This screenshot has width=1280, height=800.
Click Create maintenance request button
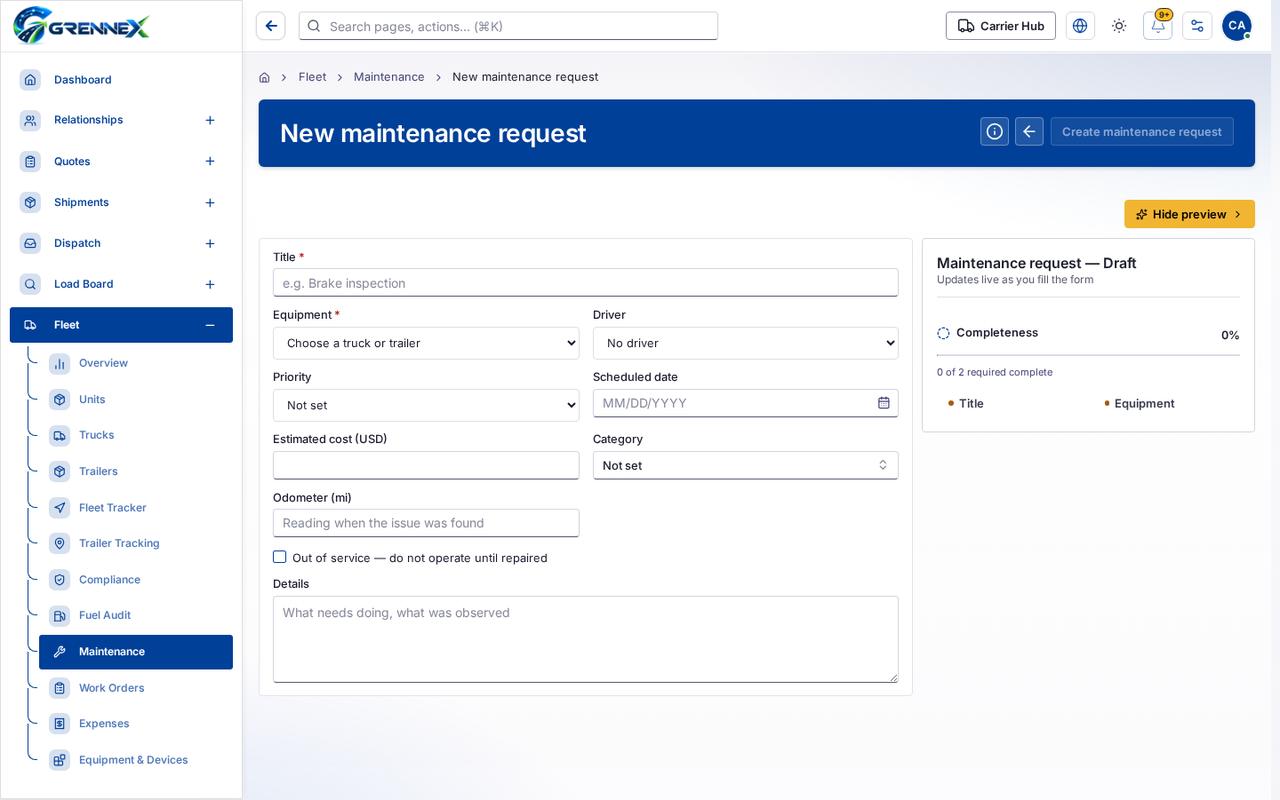click(1142, 131)
